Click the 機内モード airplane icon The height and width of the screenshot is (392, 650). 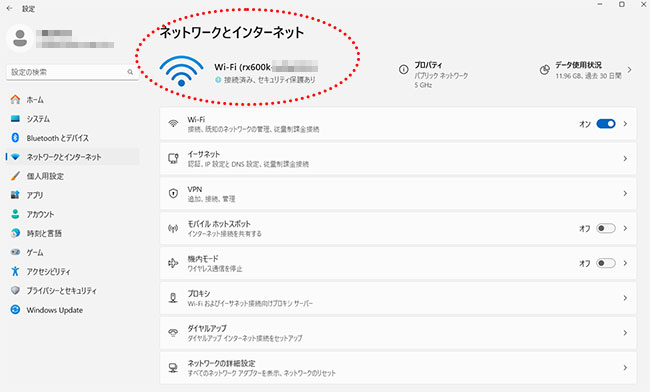click(x=173, y=263)
